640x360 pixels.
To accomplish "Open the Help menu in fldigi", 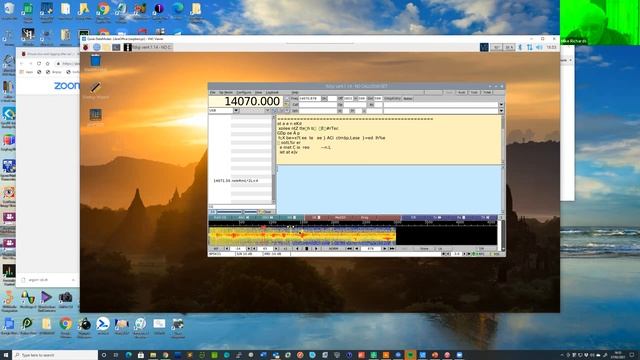I will 295,93.
